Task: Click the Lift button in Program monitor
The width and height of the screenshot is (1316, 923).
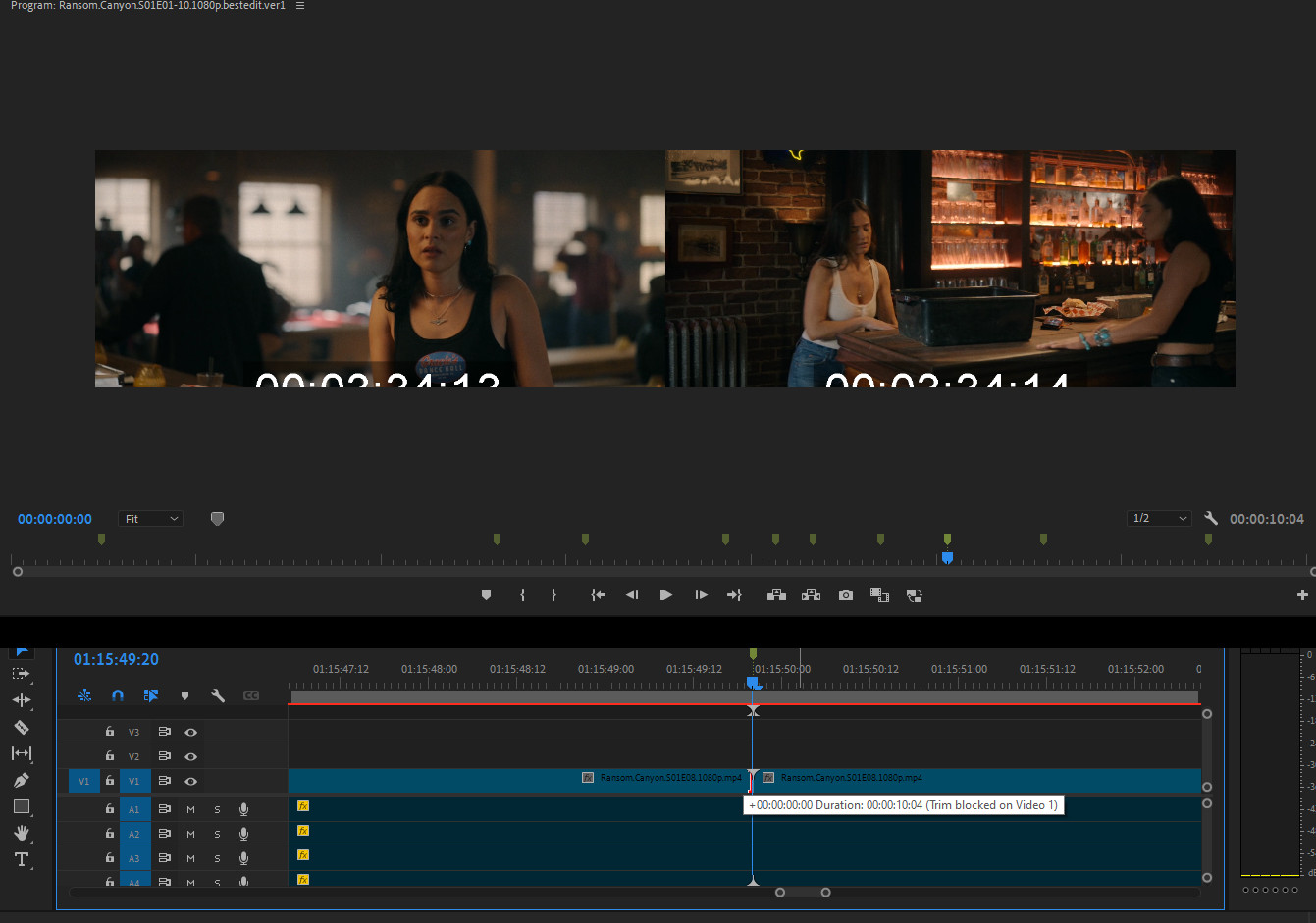Action: pos(776,595)
